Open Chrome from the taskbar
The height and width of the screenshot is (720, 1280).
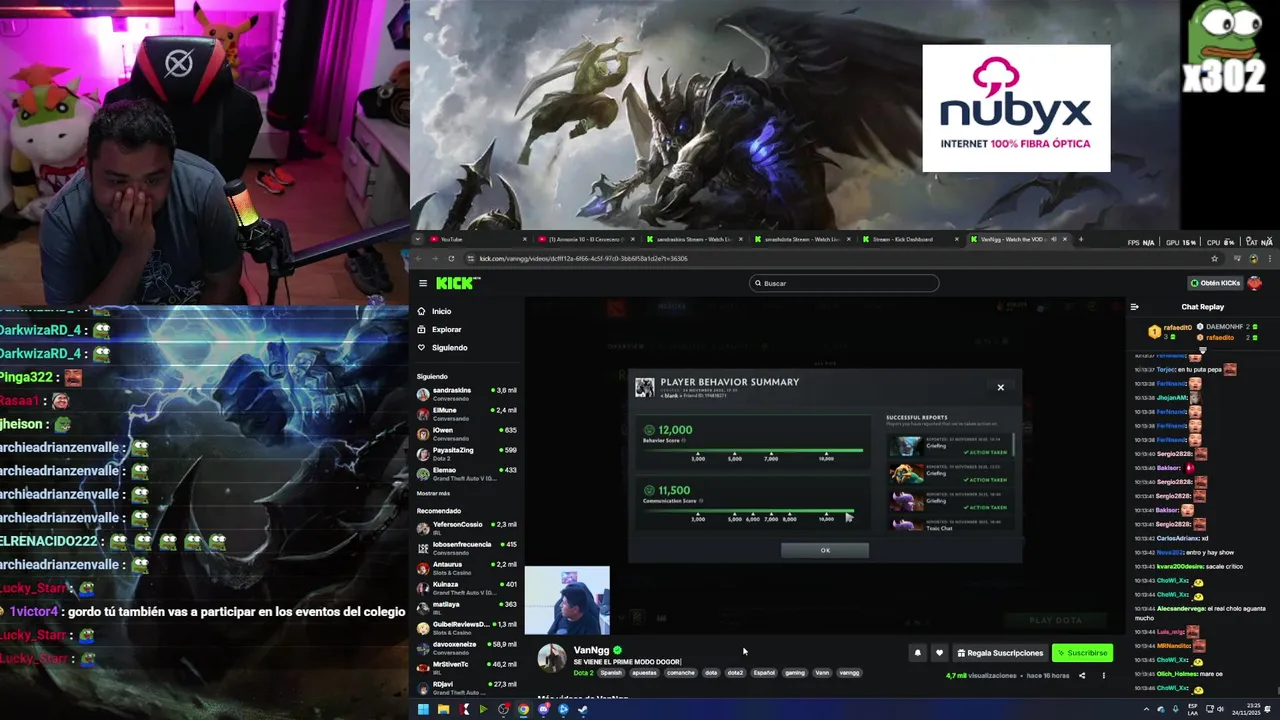(x=523, y=710)
